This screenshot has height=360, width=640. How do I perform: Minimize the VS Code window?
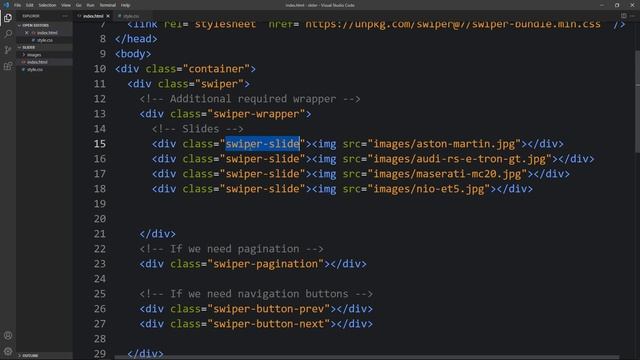click(x=602, y=5)
